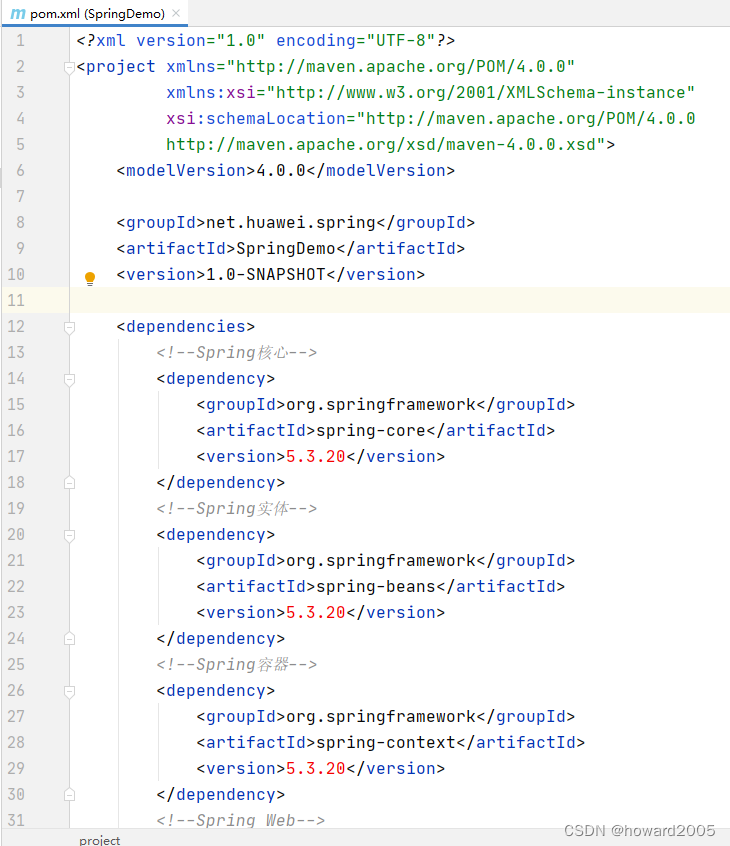Click spring-context artifactId text
The height and width of the screenshot is (846, 730).
[386, 742]
